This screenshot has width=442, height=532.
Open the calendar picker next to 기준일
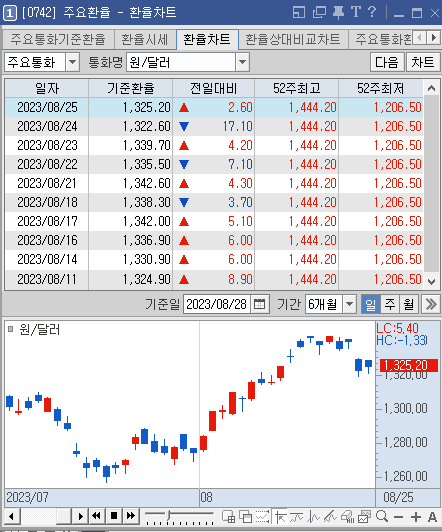260,304
